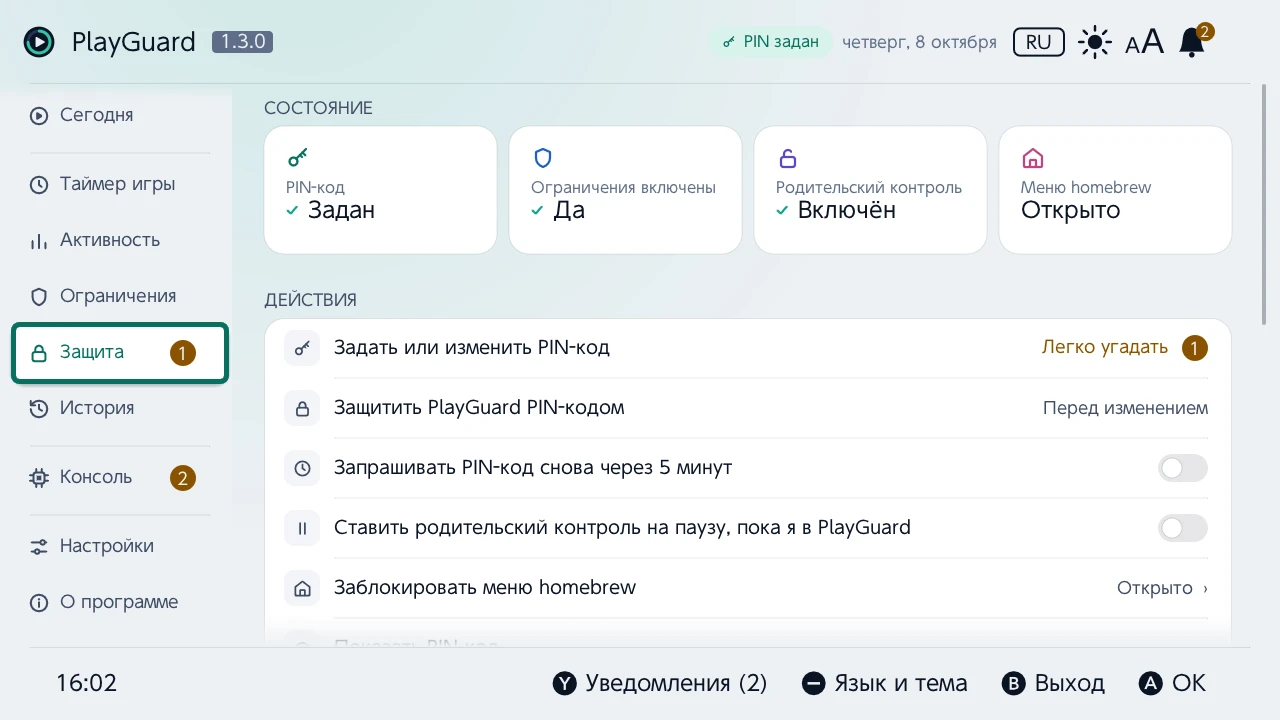Click the house icon in Меню homebrew card
The height and width of the screenshot is (720, 1280).
point(1033,158)
